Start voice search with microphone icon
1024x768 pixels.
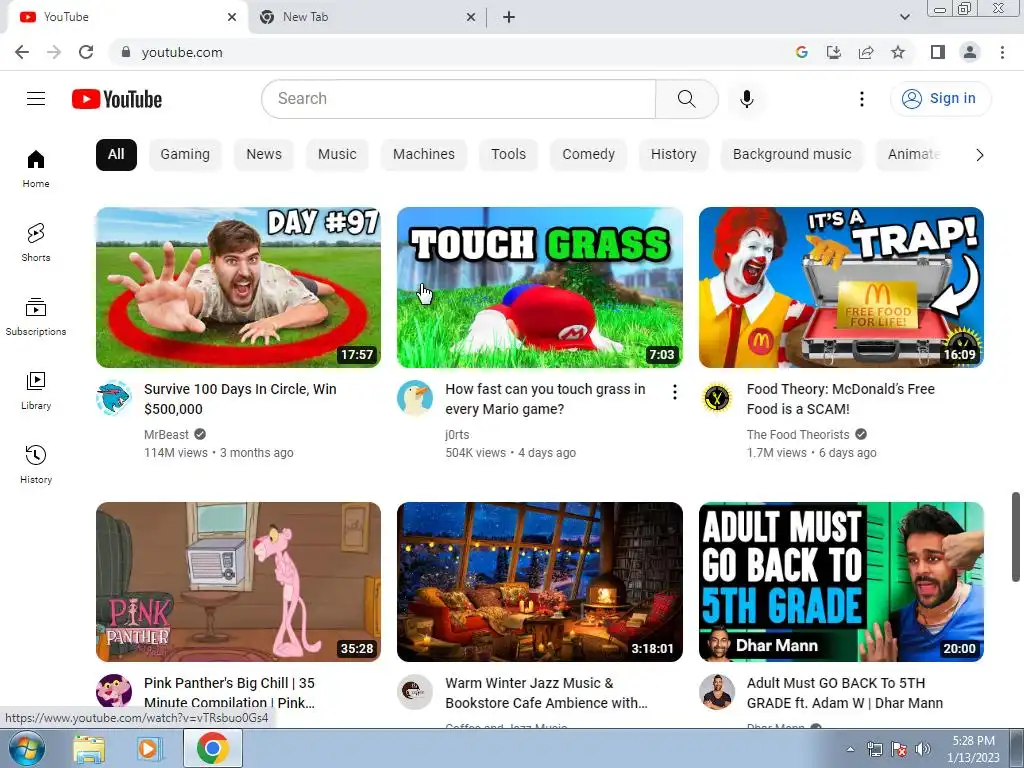[746, 99]
